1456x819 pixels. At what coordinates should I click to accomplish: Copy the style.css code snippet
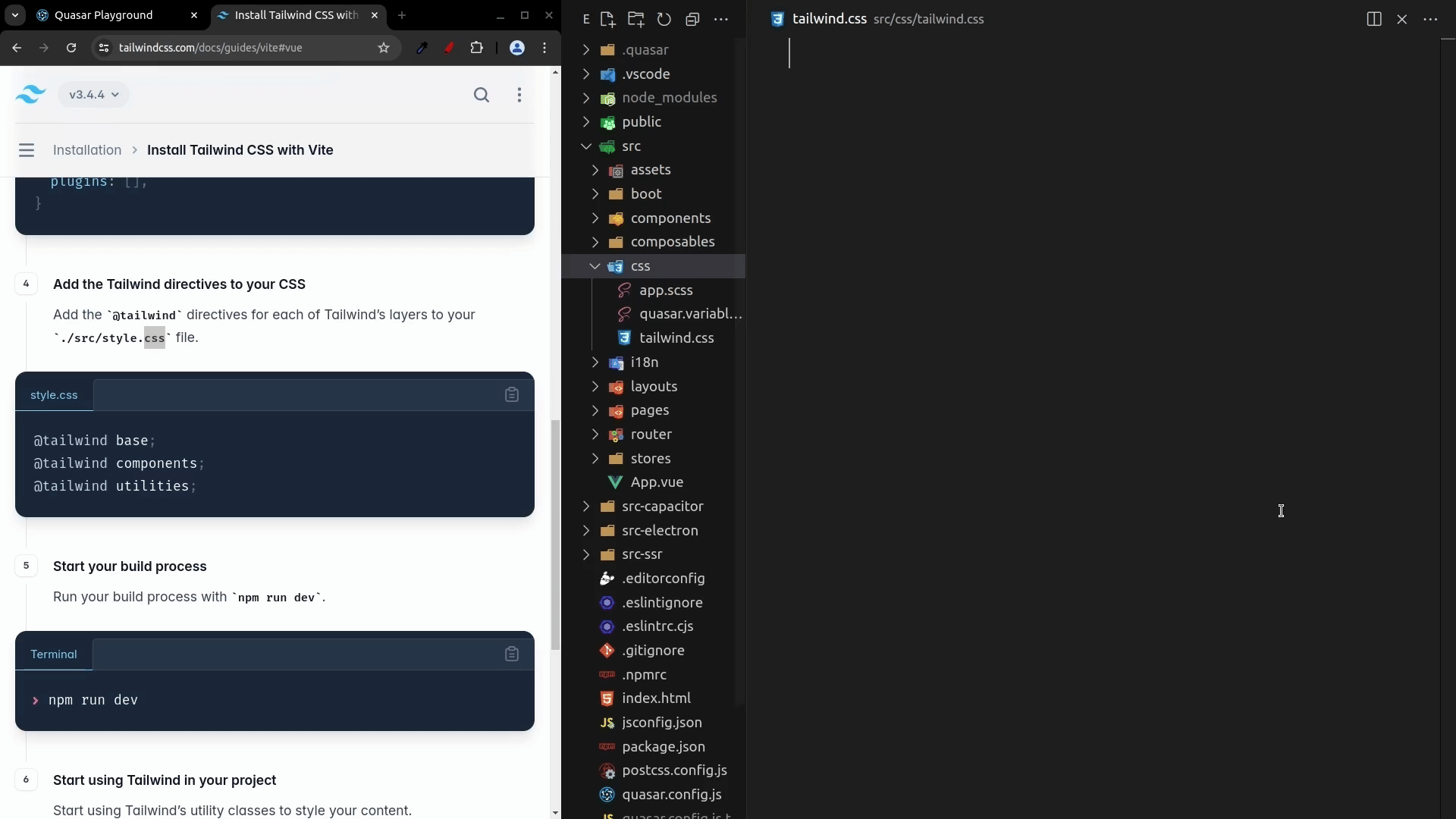tap(512, 394)
